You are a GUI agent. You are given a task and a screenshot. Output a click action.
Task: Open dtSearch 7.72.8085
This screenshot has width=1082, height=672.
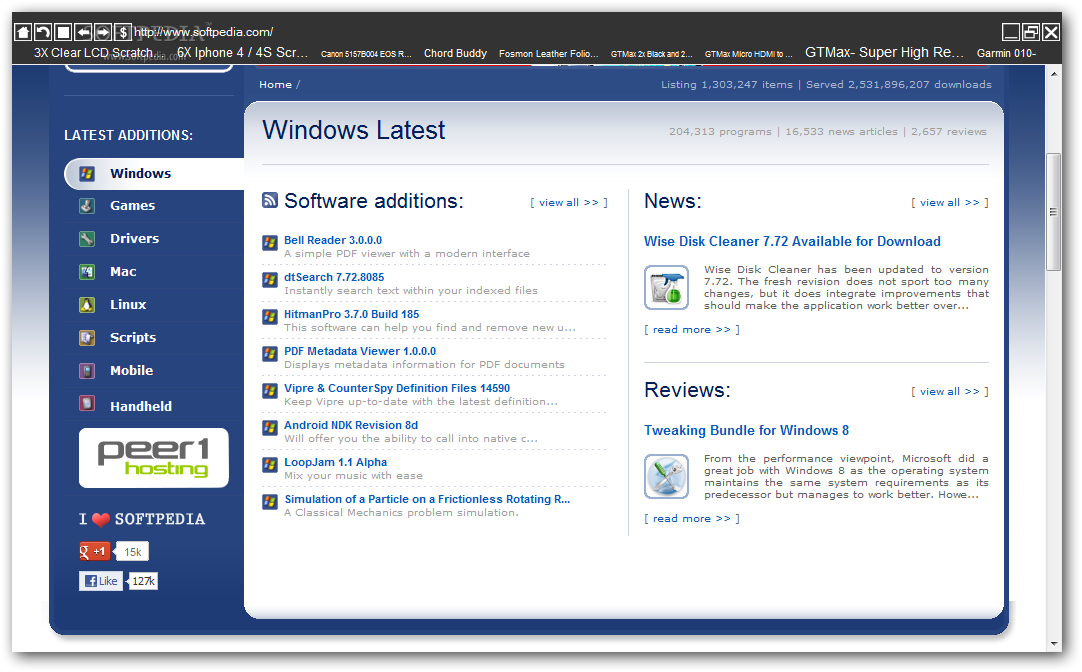pyautogui.click(x=334, y=277)
